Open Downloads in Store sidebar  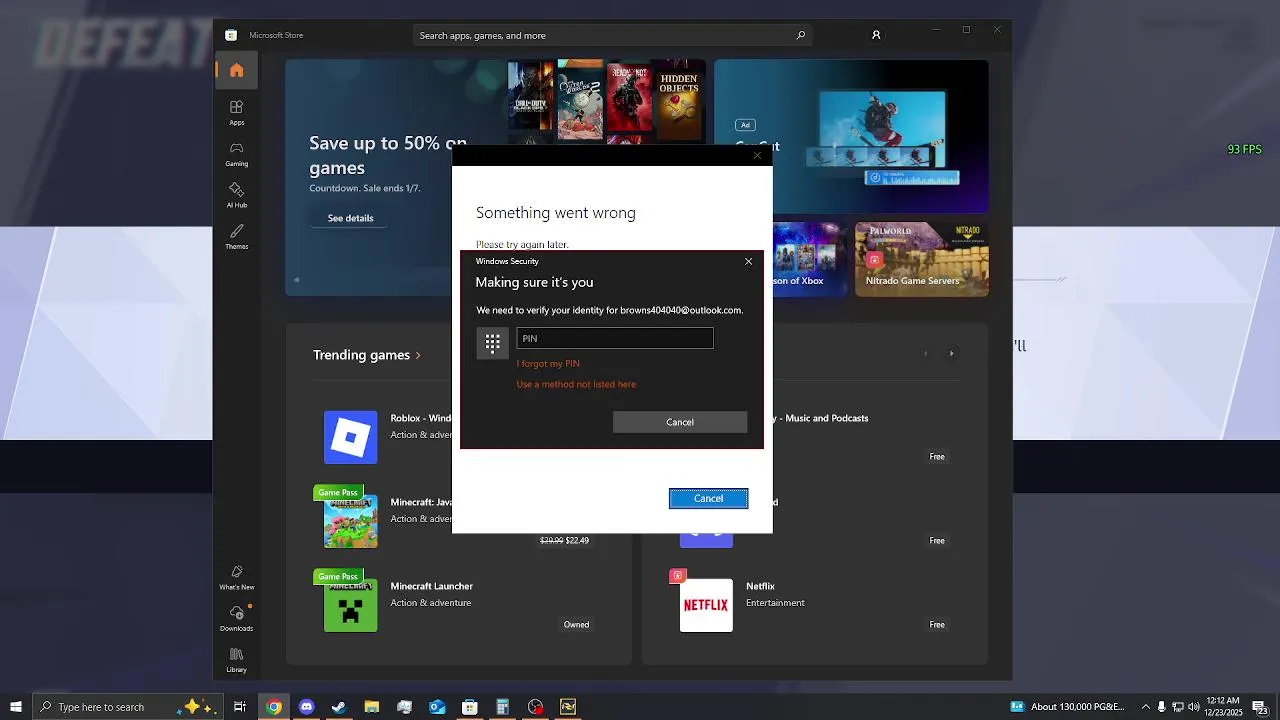[236, 618]
